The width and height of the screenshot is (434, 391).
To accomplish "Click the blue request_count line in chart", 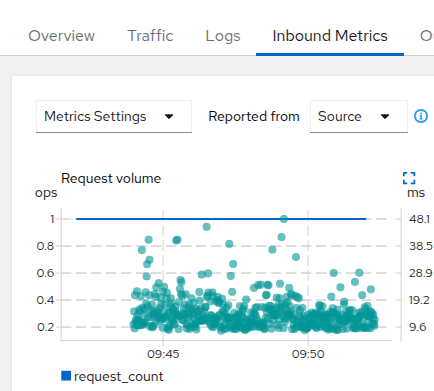I will pyautogui.click(x=221, y=219).
